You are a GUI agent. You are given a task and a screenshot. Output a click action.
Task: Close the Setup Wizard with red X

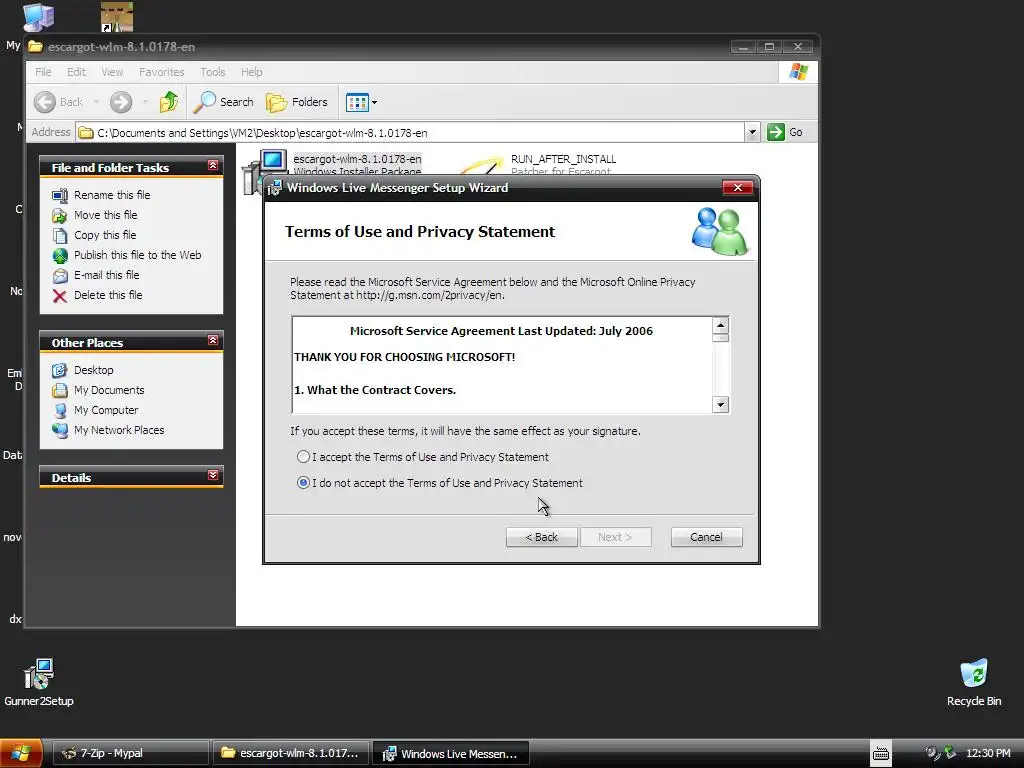737,187
